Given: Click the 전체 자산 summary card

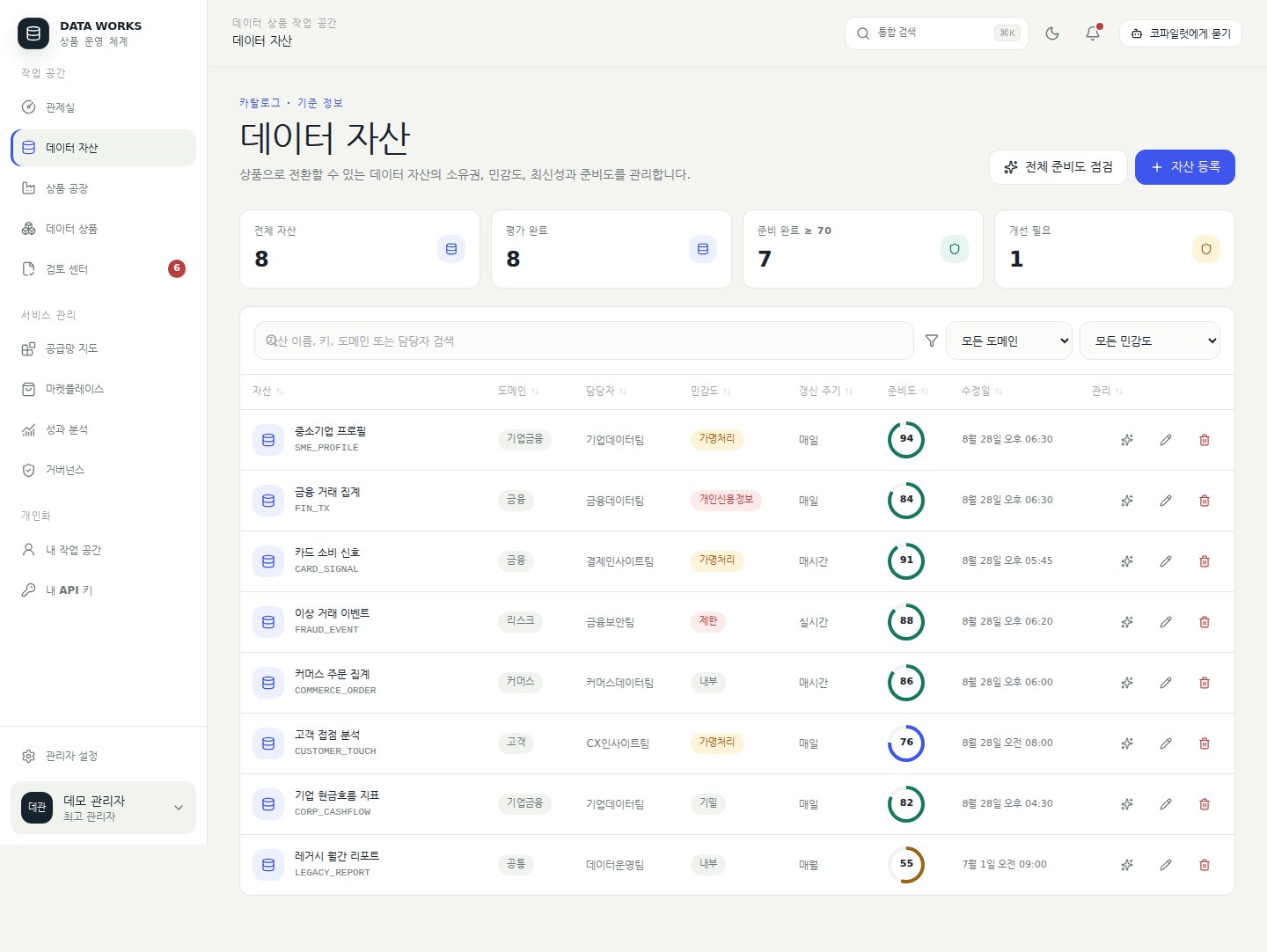Looking at the screenshot, I should [x=360, y=249].
